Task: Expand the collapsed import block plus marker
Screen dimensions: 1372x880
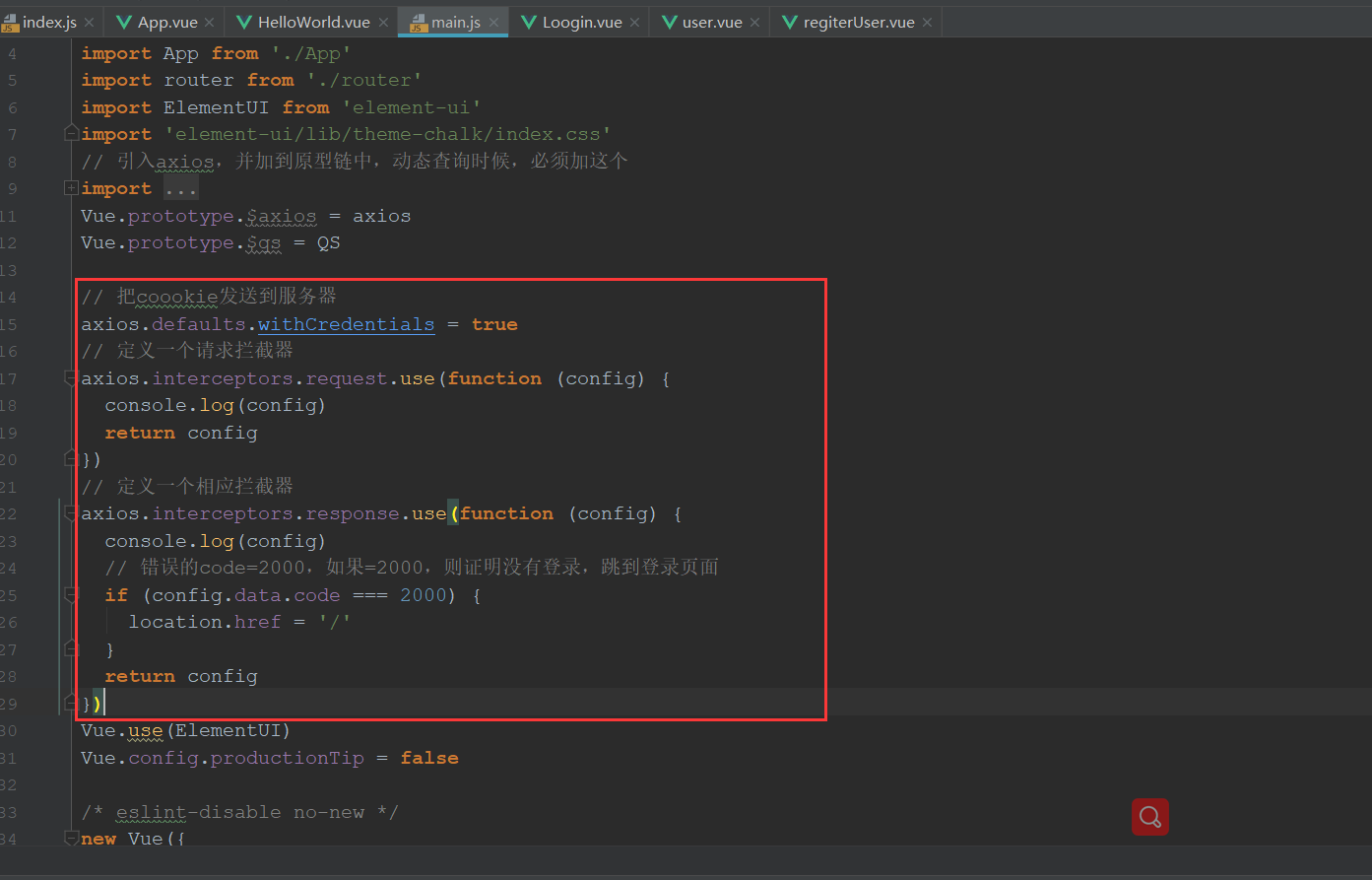Action: coord(70,187)
